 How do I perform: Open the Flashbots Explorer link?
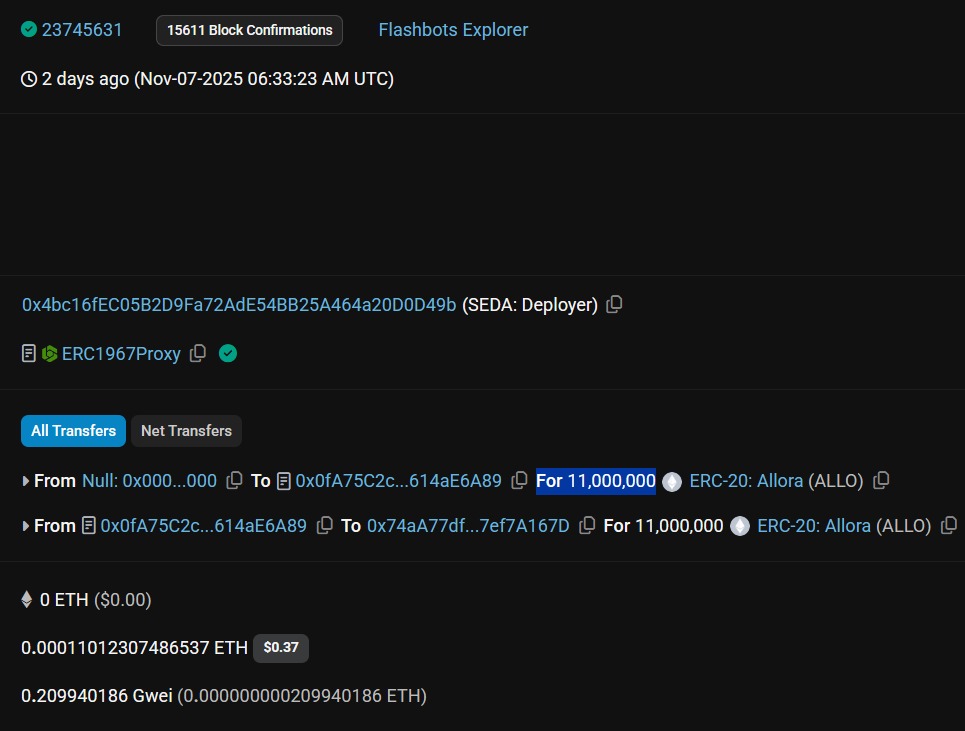click(453, 30)
